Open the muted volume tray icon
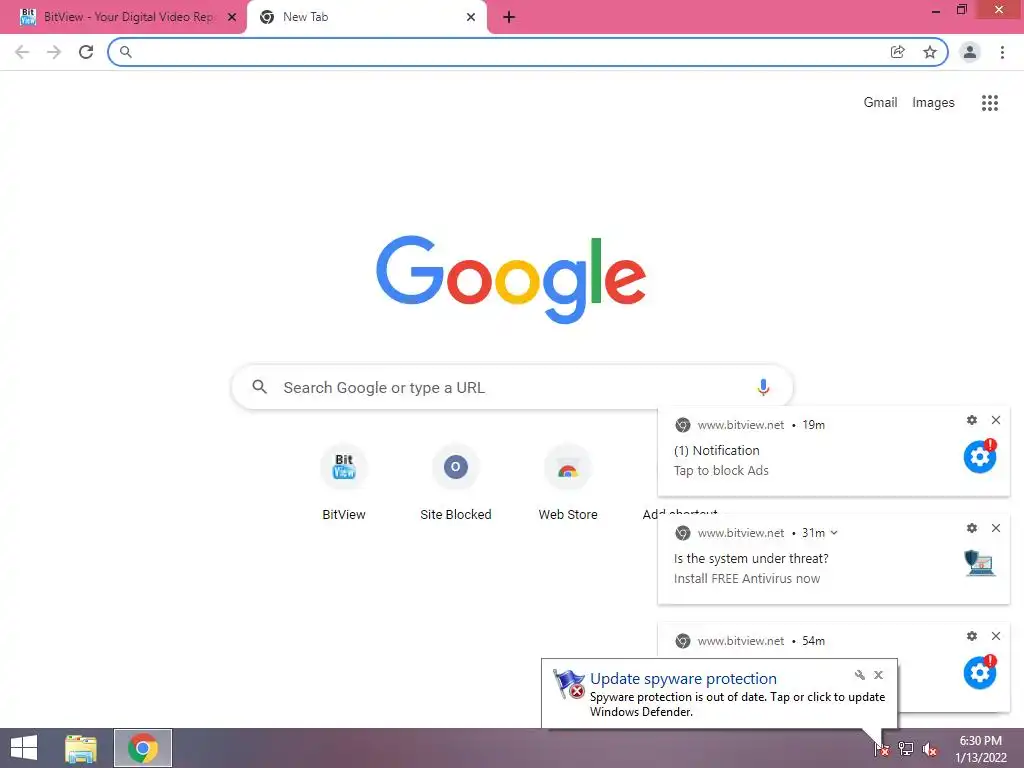 (x=930, y=749)
